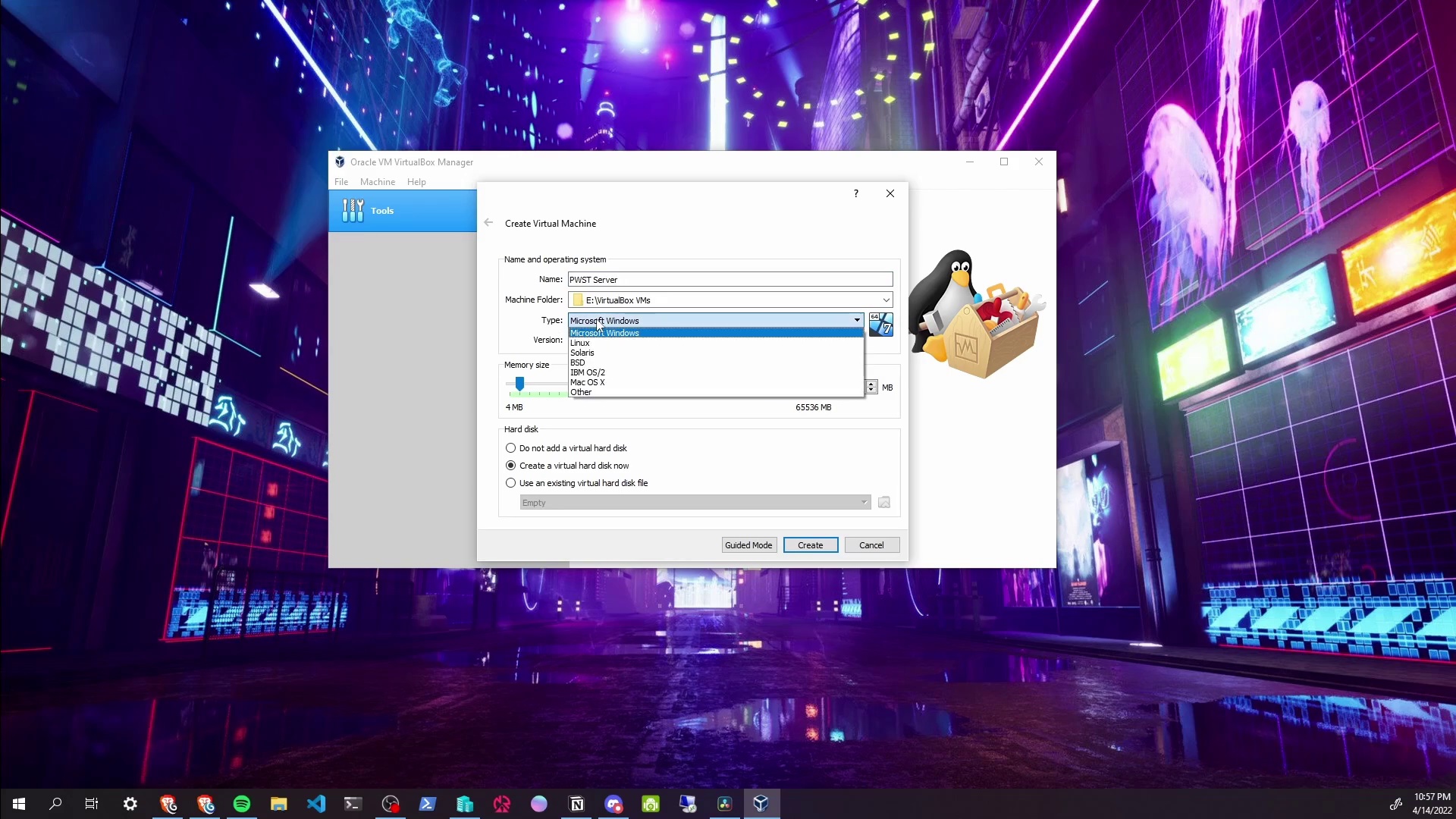Click the back arrow in Create Virtual Machine
This screenshot has width=1456, height=819.
coord(488,222)
